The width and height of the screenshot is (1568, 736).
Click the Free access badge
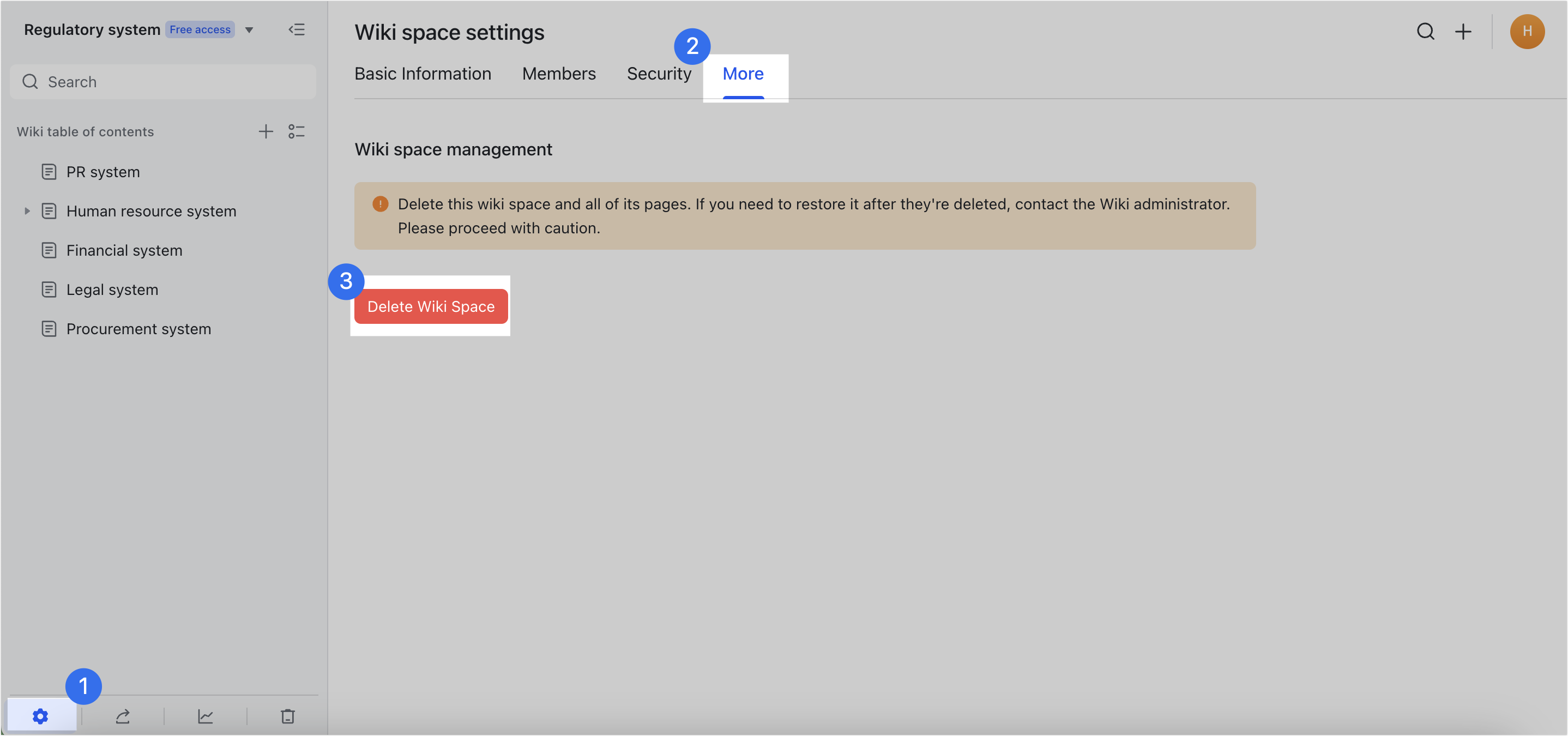[200, 28]
